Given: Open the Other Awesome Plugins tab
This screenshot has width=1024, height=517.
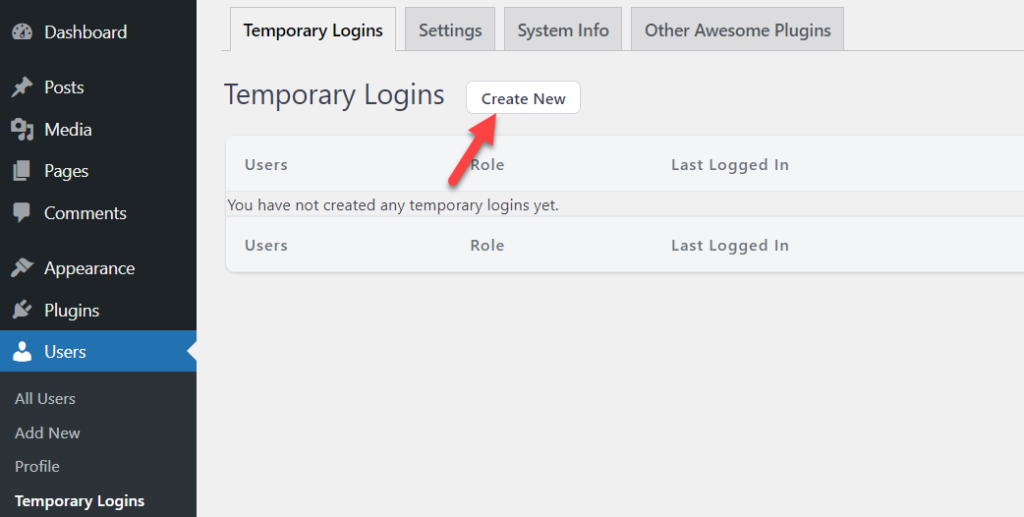Looking at the screenshot, I should coord(737,29).
